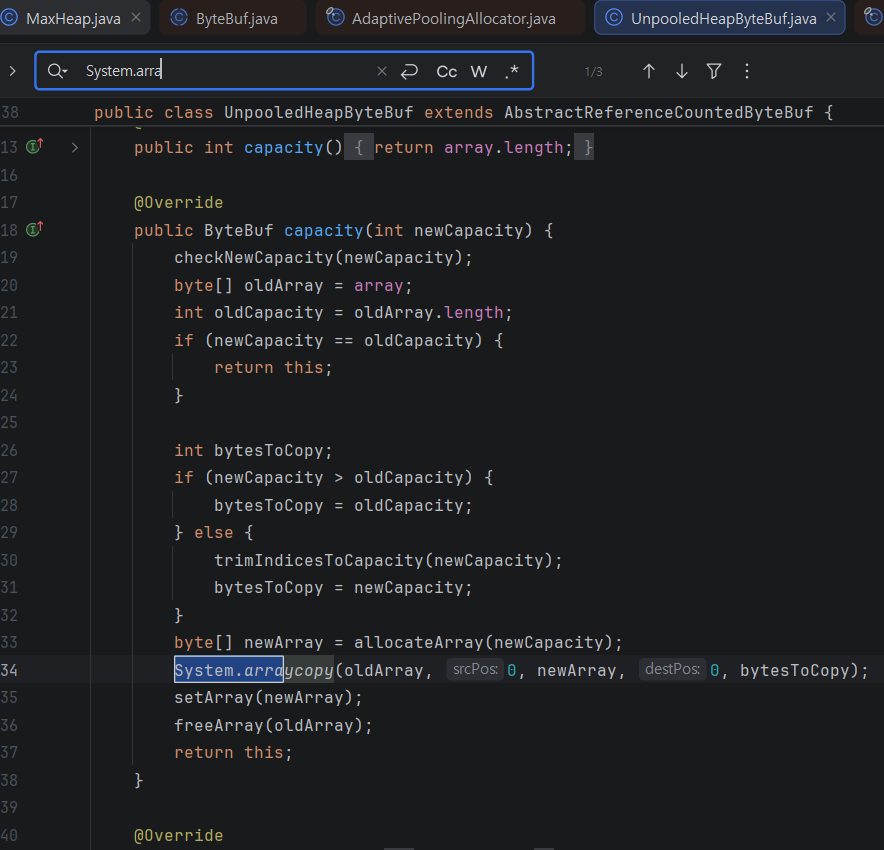884x850 pixels.
Task: Click trimIndicesToCapacity(newCapacity) call
Action: [388, 560]
